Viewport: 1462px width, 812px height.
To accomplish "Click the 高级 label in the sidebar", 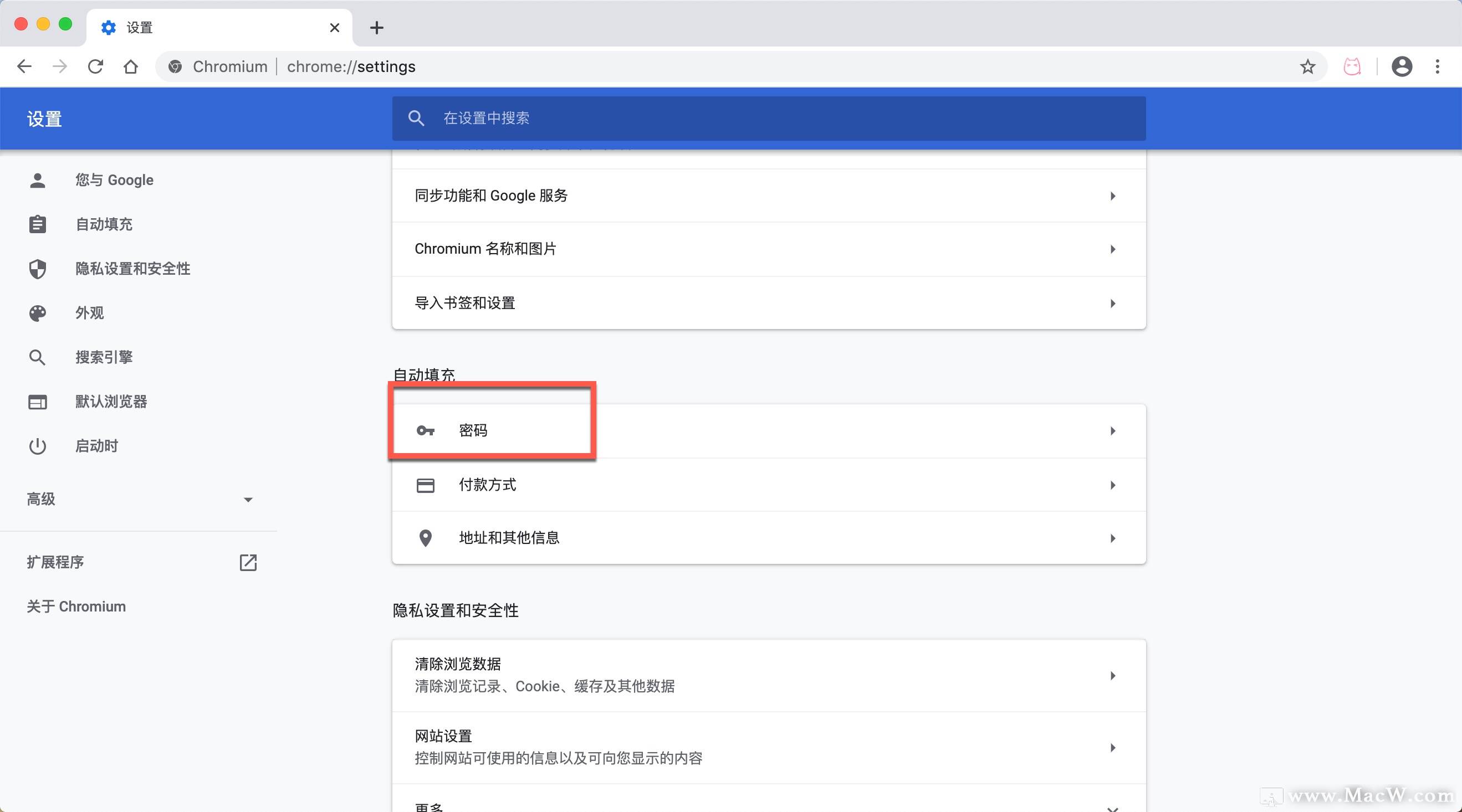I will click(x=41, y=499).
